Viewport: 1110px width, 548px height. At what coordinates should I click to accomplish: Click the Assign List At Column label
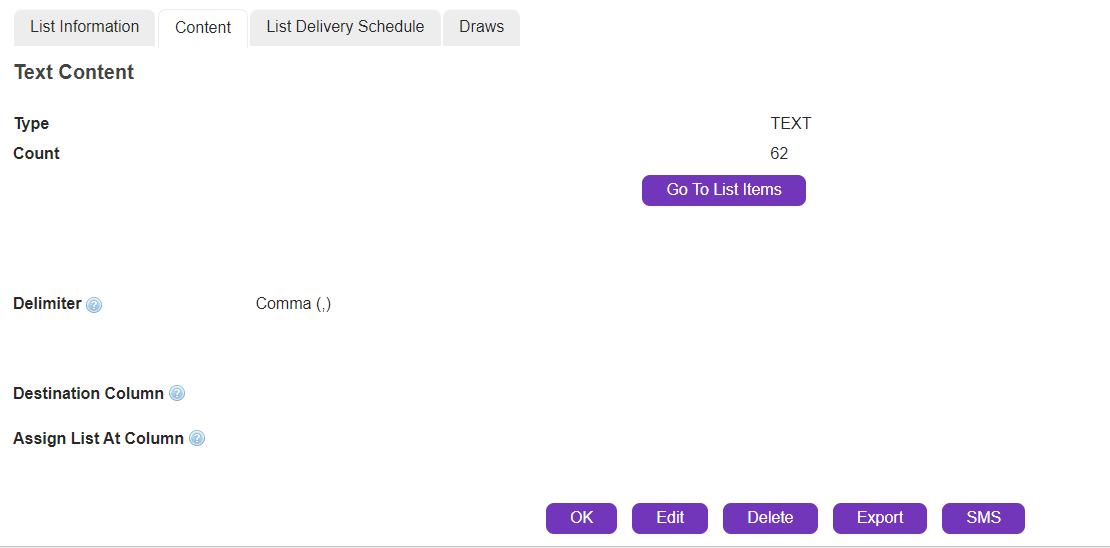point(98,439)
